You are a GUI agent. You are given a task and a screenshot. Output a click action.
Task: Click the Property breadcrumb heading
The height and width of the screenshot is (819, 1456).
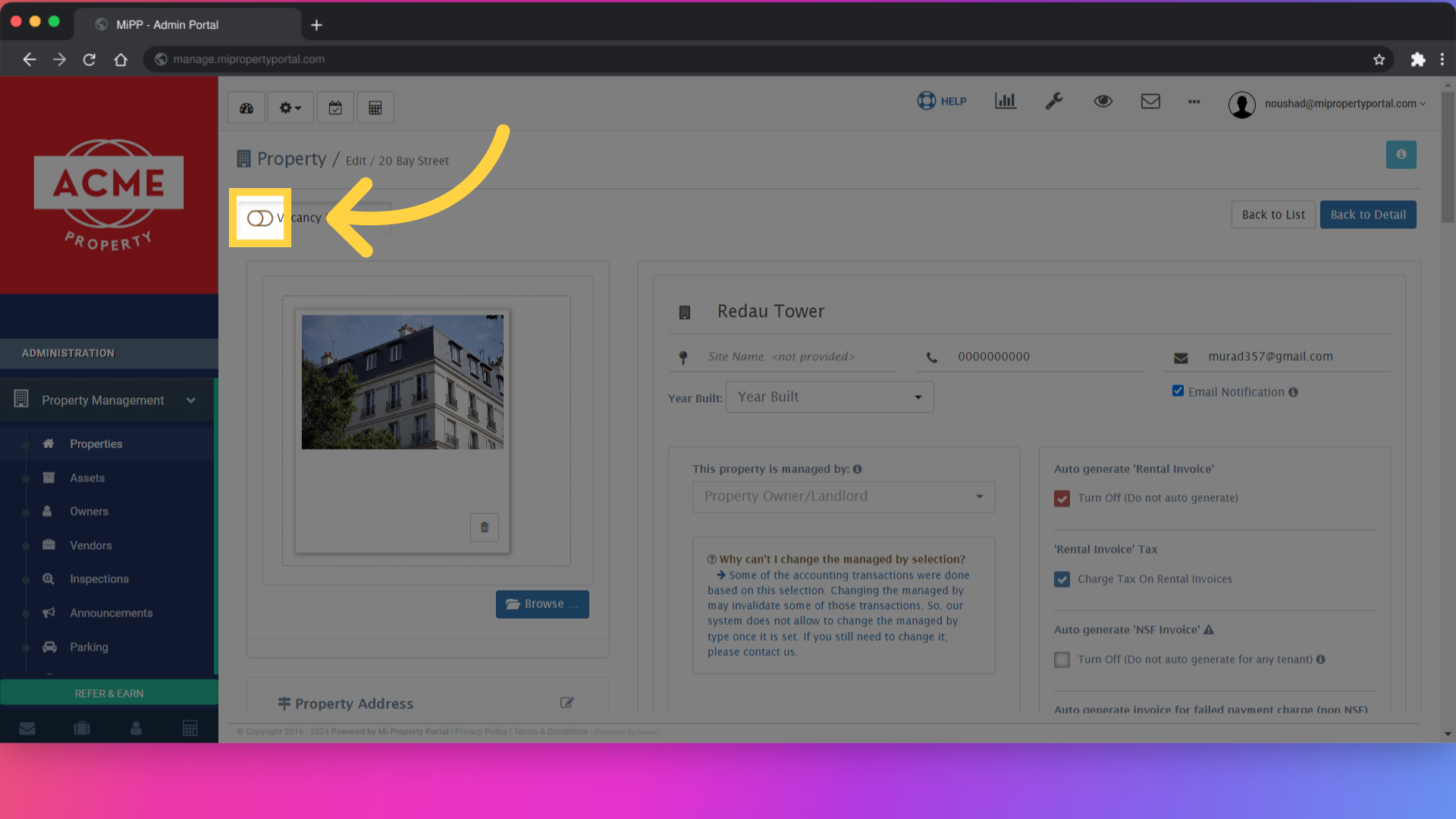292,158
